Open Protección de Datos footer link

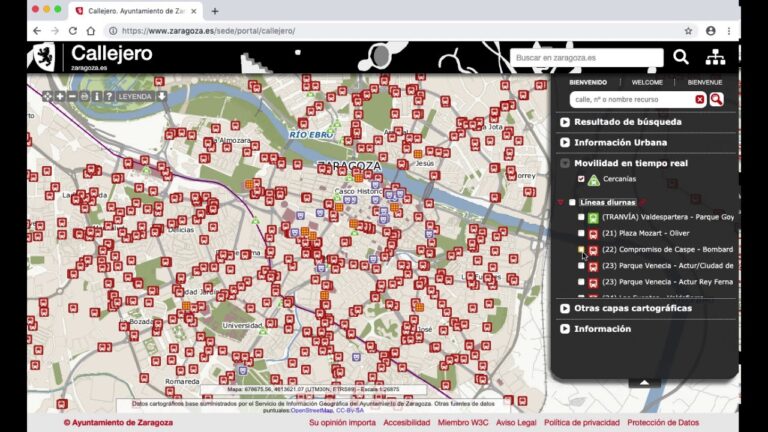[x=663, y=422]
